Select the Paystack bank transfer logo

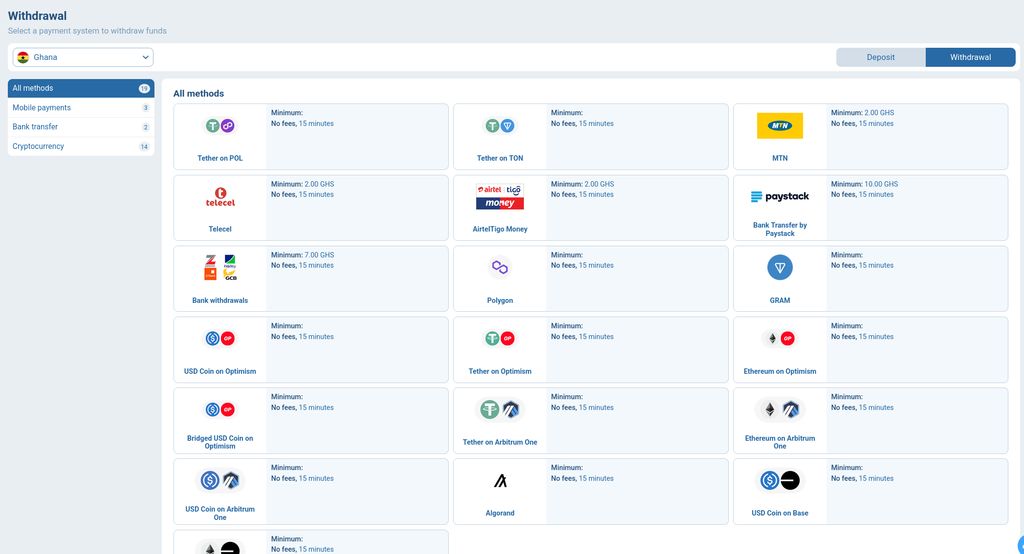[x=779, y=196]
